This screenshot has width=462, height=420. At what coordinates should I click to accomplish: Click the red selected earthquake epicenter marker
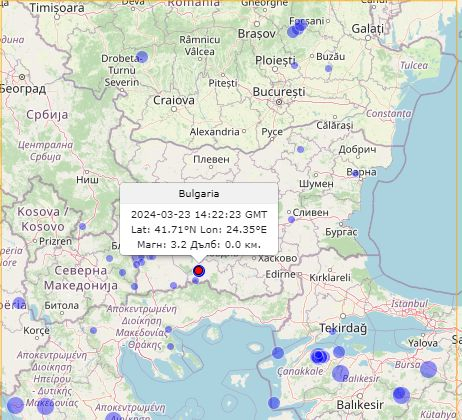199,271
